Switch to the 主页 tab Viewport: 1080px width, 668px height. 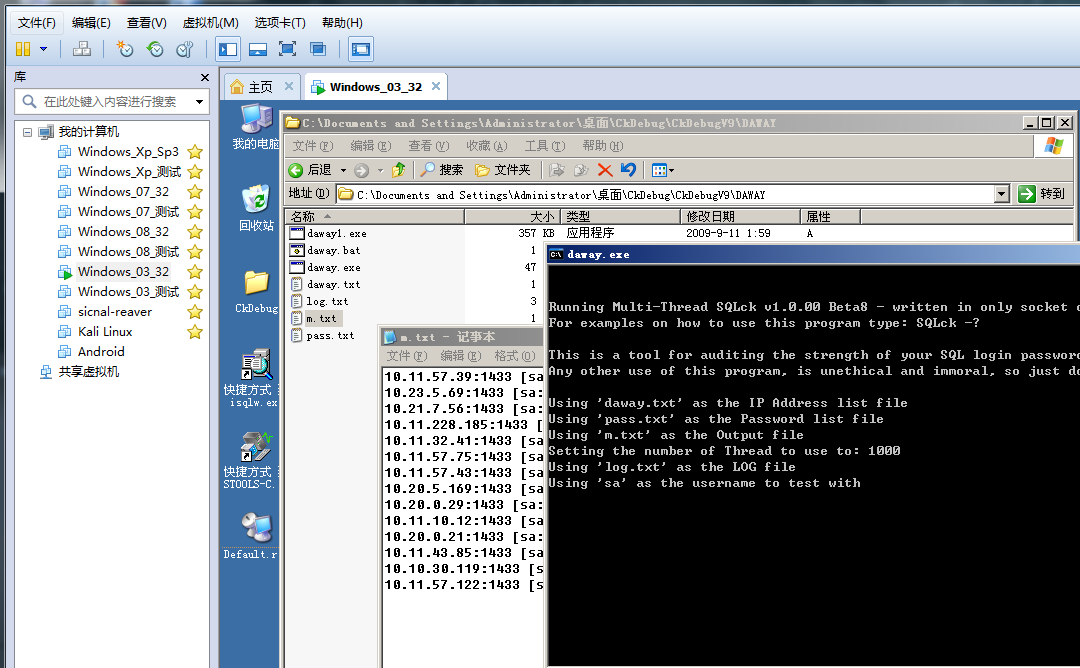point(260,87)
